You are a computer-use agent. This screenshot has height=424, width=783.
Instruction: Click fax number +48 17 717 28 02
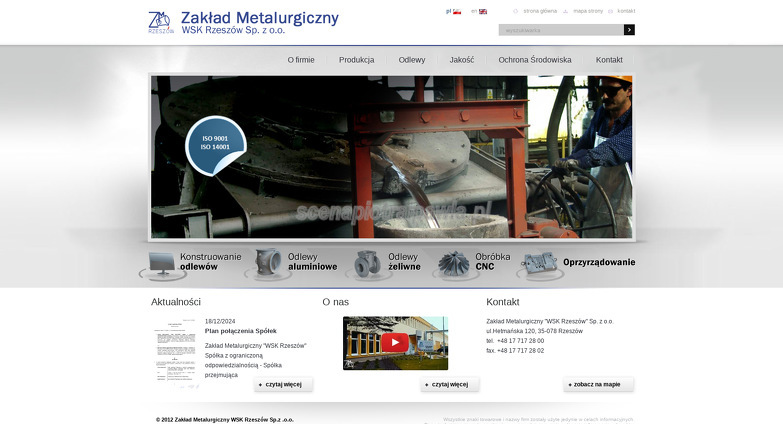coord(520,351)
